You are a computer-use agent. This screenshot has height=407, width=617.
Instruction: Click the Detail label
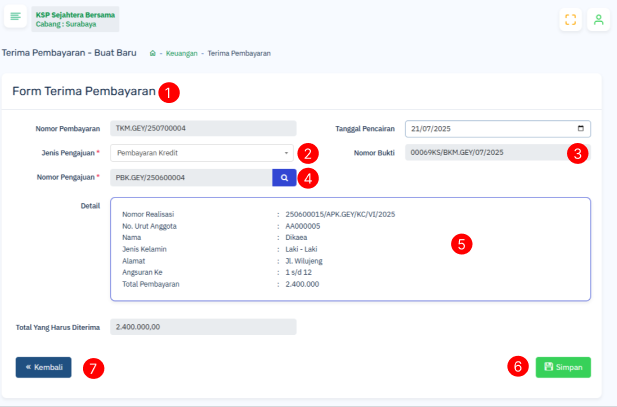point(90,206)
